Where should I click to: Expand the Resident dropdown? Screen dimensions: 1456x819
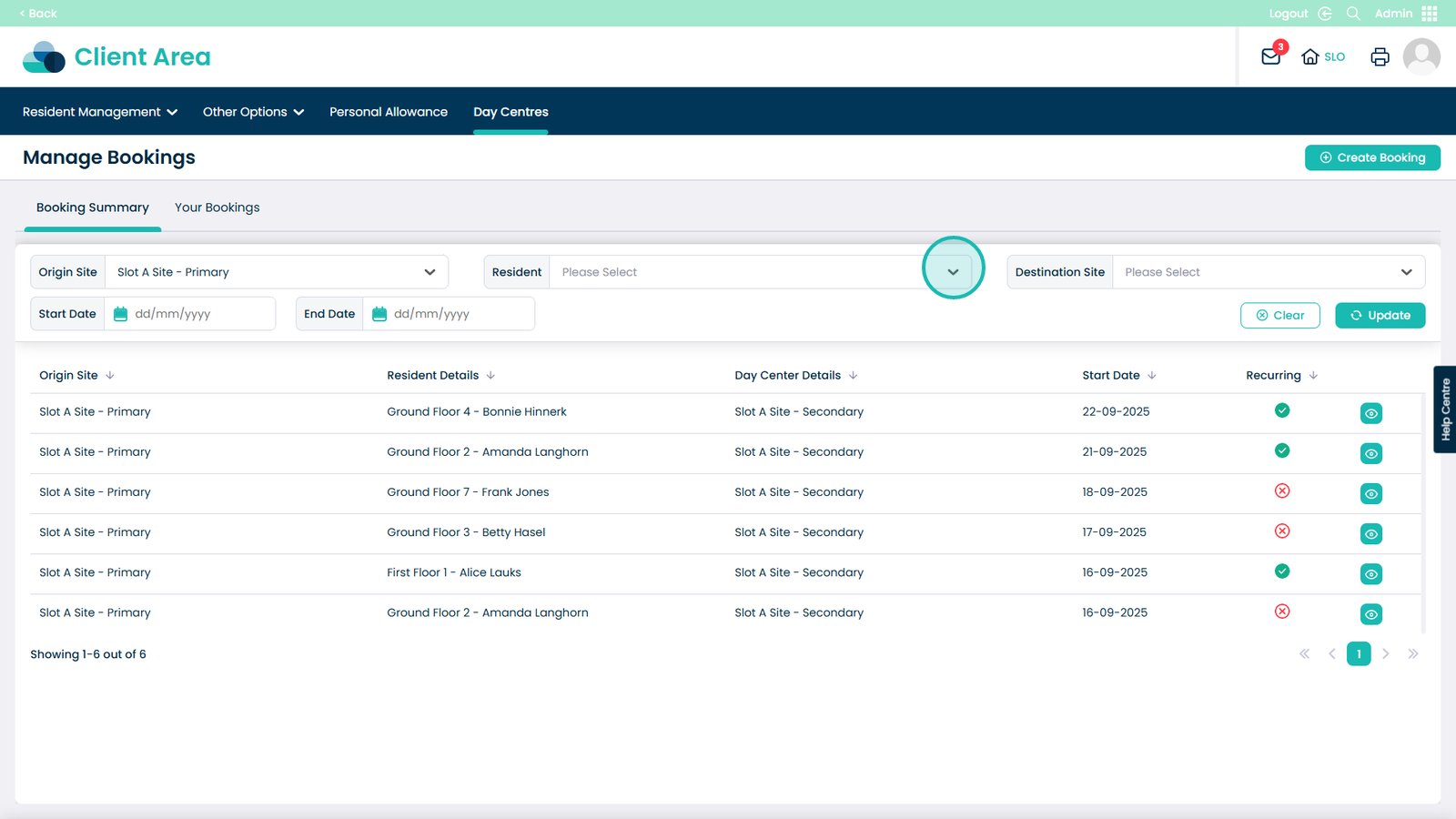953,272
